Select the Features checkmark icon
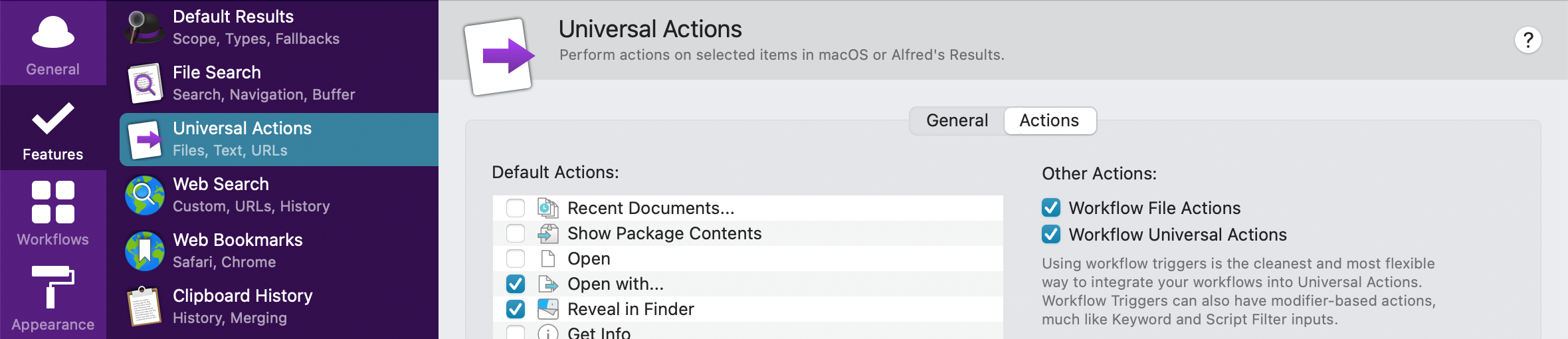 53,120
